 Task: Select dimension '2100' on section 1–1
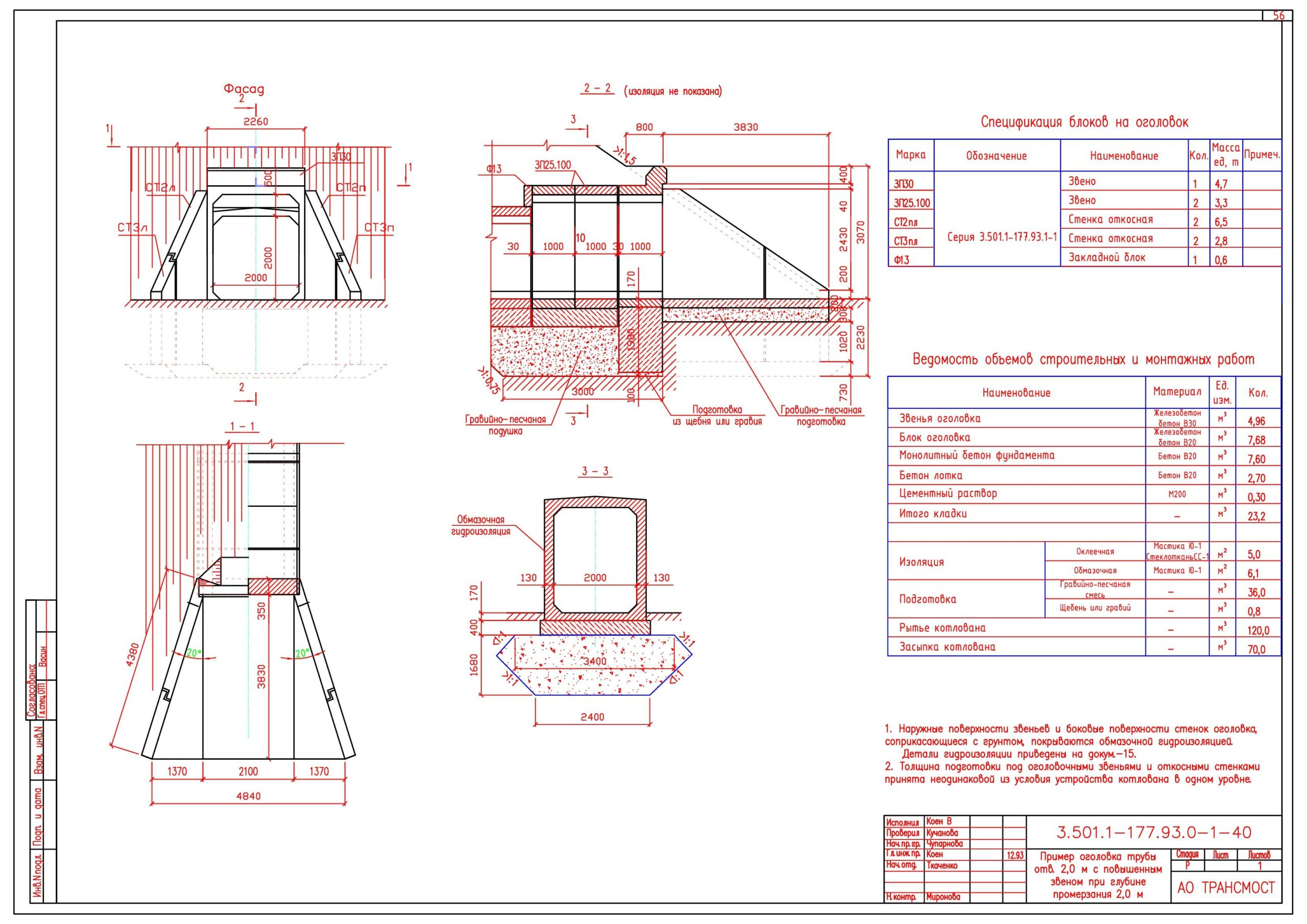(x=248, y=771)
